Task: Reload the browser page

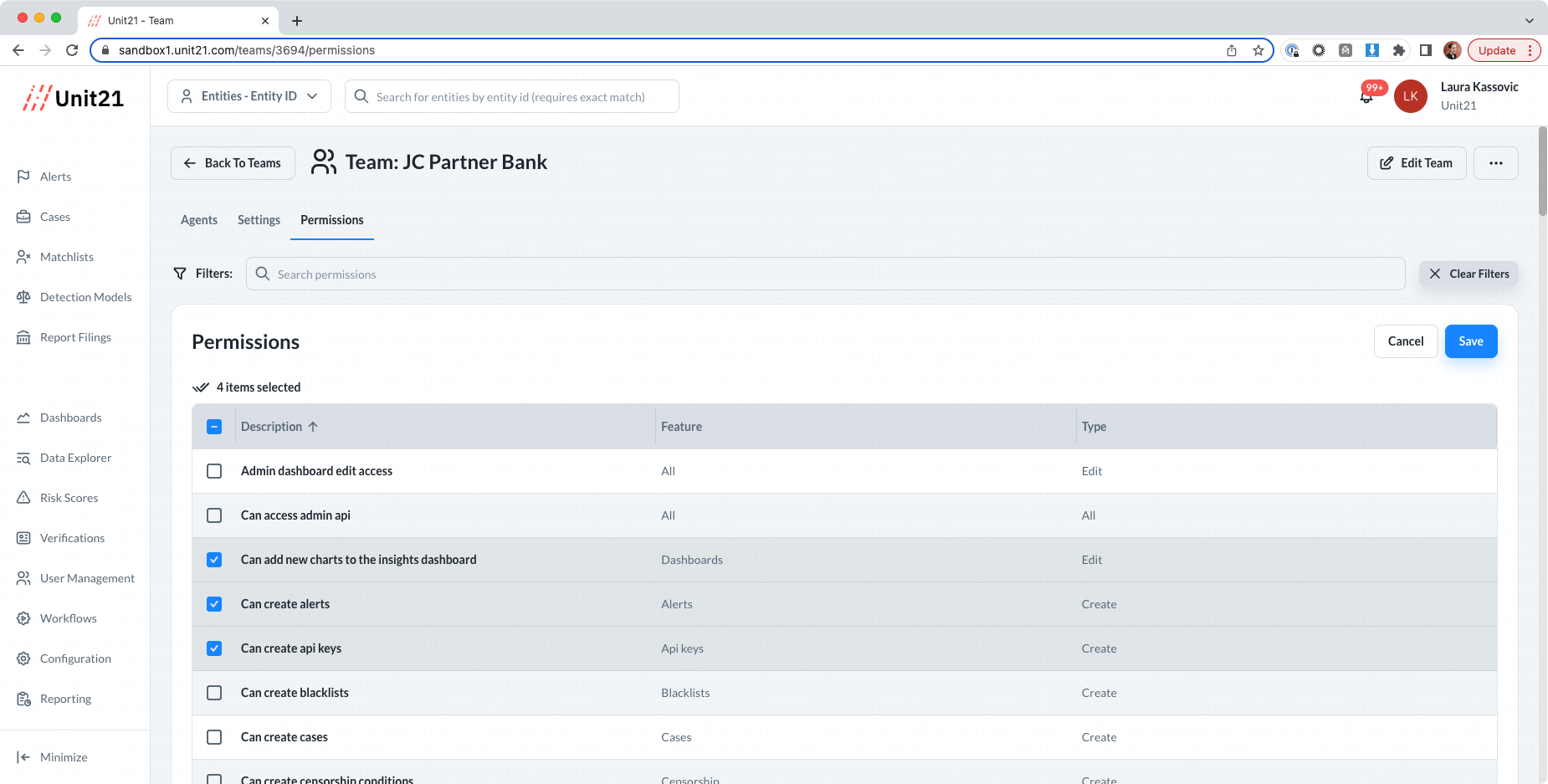Action: coord(72,50)
